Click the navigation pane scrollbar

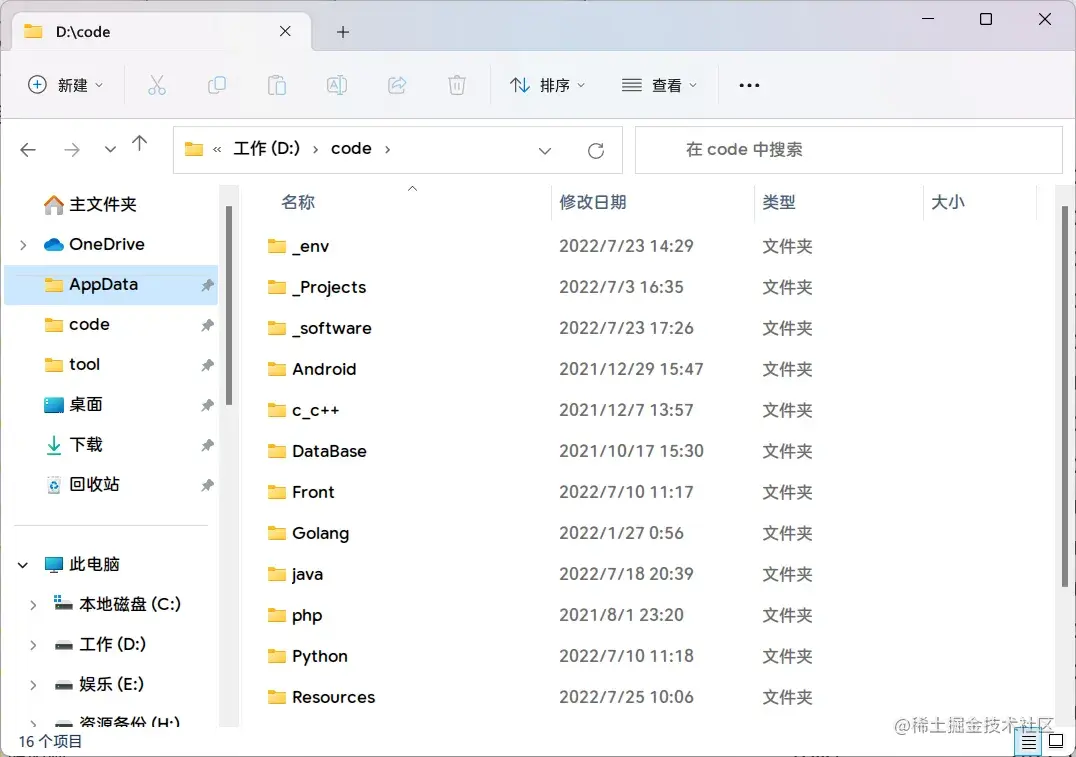(229, 305)
